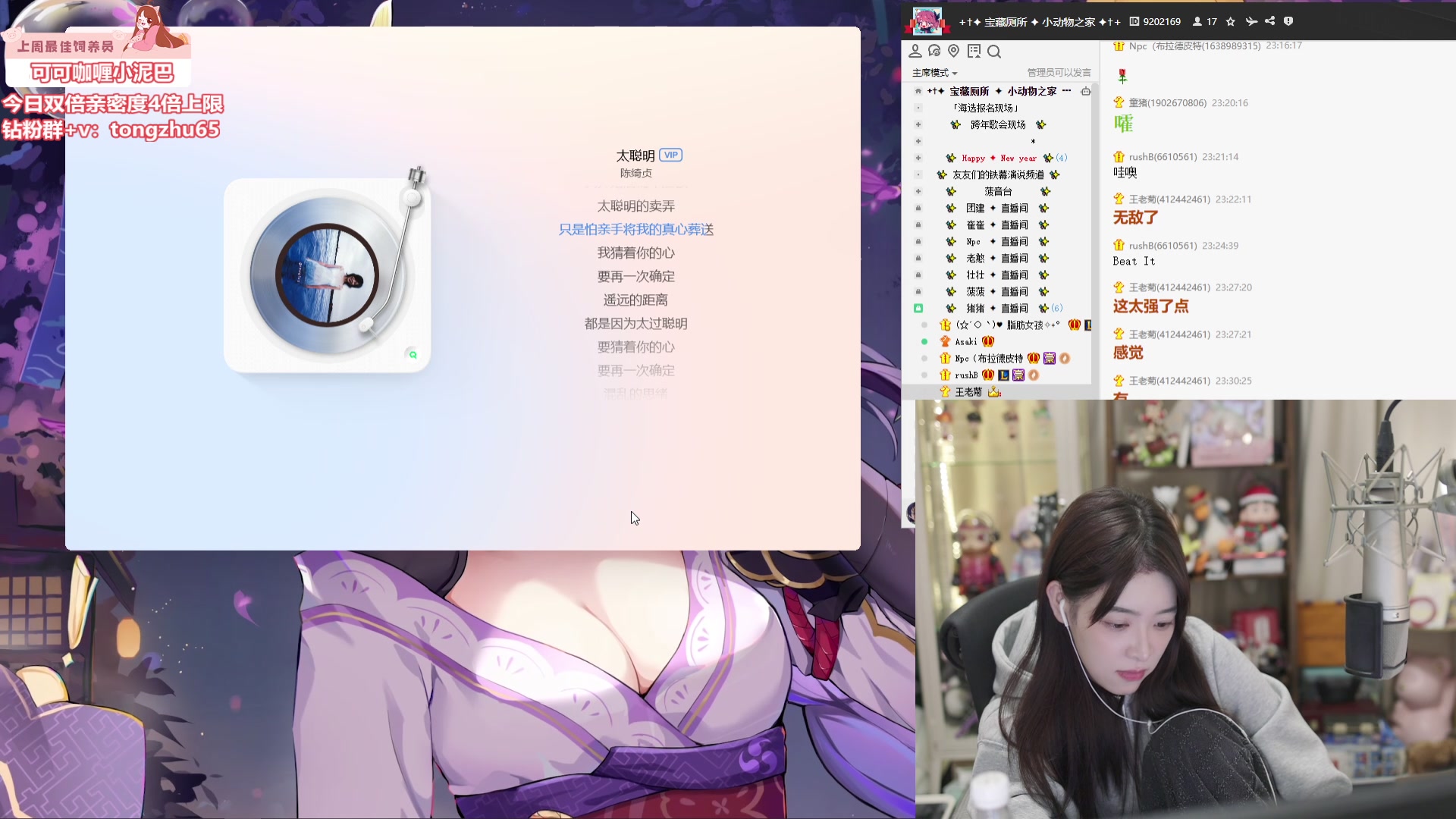This screenshot has width=1456, height=819.
Task: Favorite the channel with the star icon
Action: coord(1230,21)
